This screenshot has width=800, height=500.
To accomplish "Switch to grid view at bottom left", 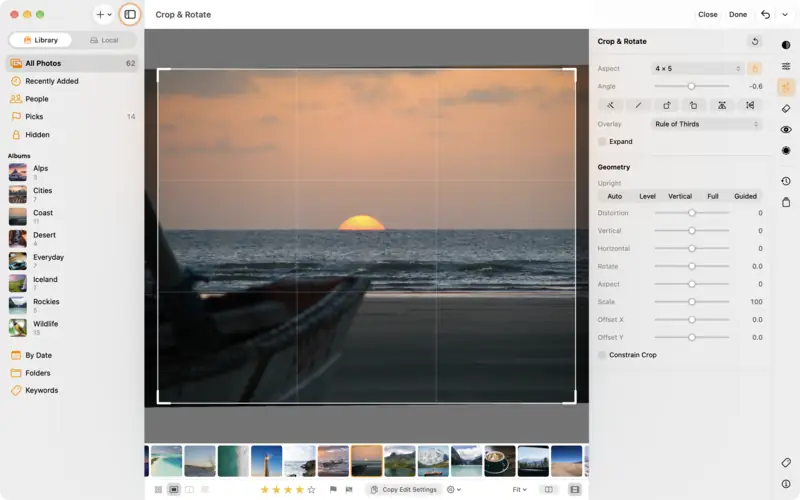I will [158, 490].
